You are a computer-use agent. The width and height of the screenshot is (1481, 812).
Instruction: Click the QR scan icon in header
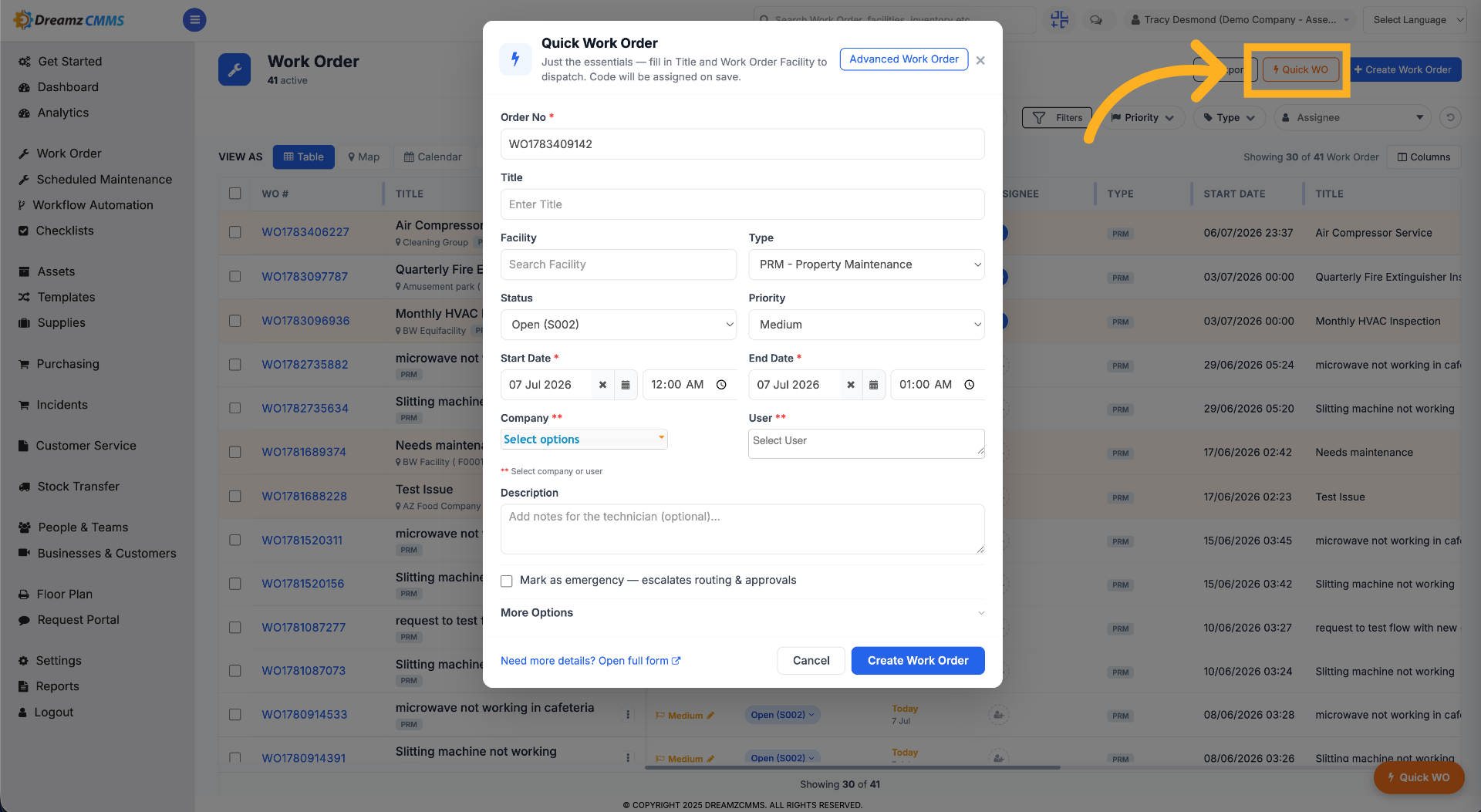click(1060, 20)
